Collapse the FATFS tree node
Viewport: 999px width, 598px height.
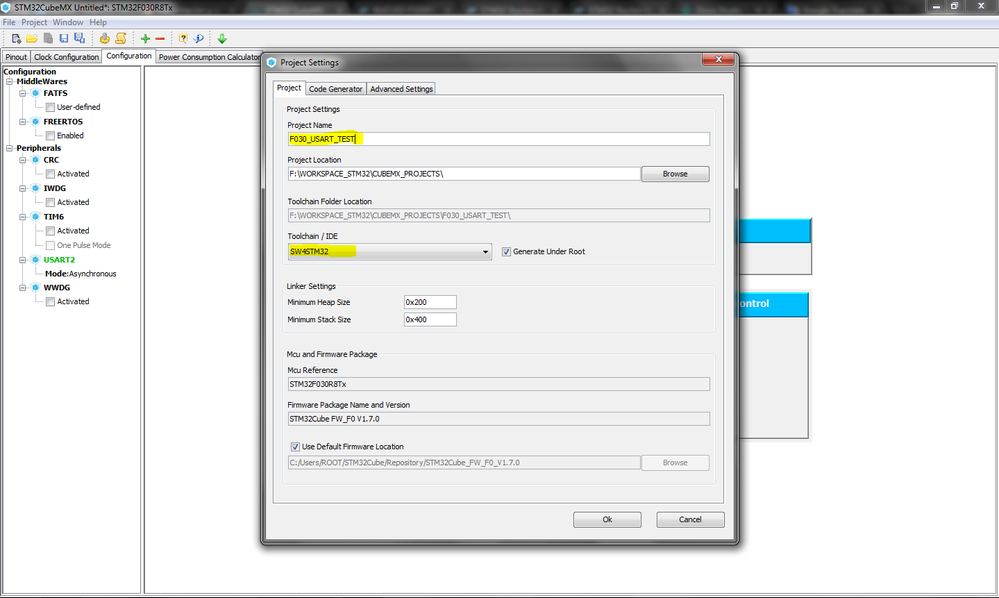point(22,93)
